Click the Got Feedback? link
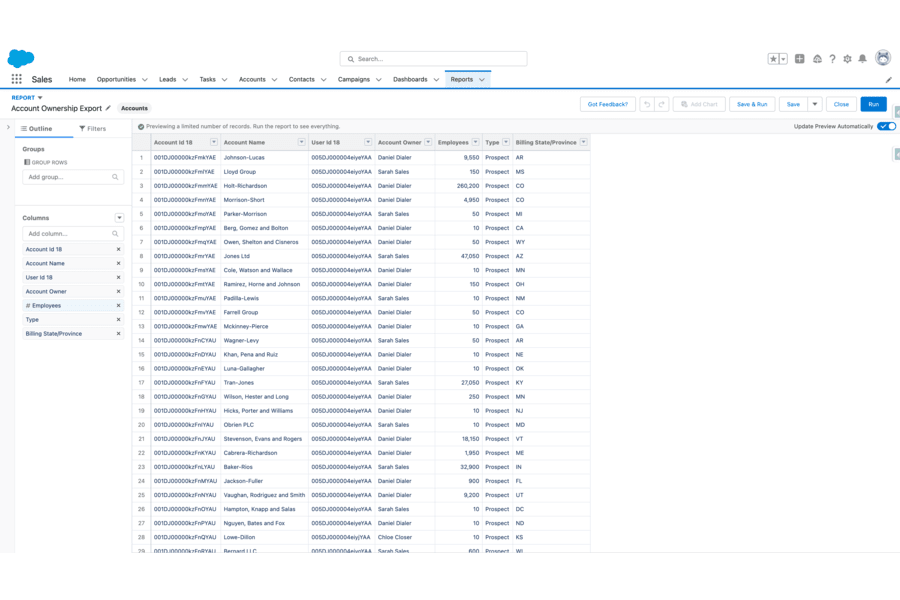900x600 pixels. point(610,104)
